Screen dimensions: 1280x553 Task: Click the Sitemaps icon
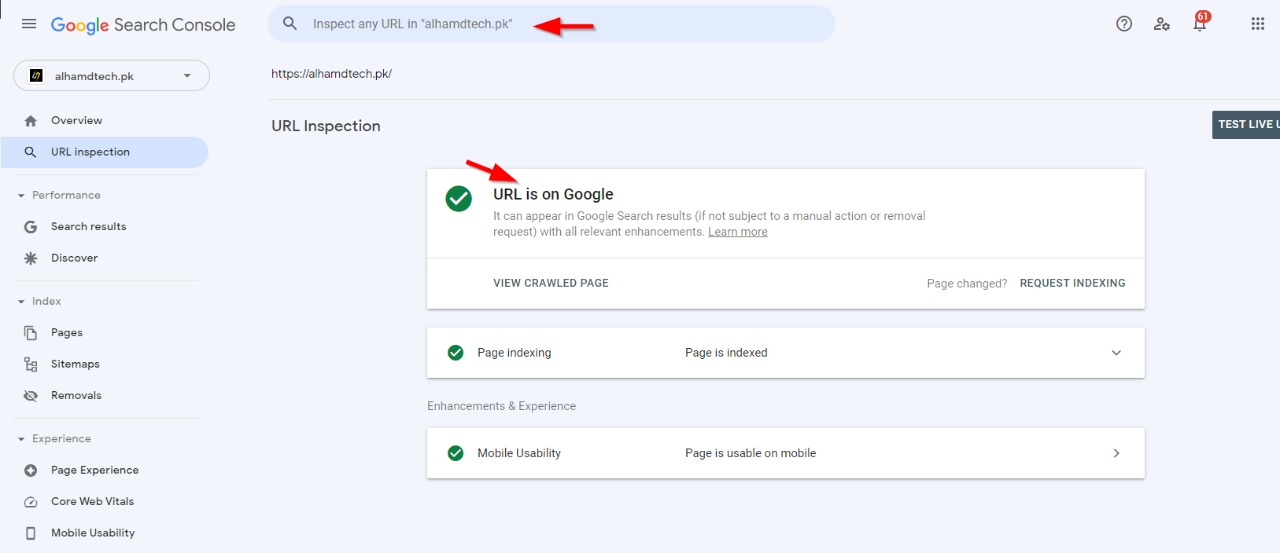(x=31, y=364)
